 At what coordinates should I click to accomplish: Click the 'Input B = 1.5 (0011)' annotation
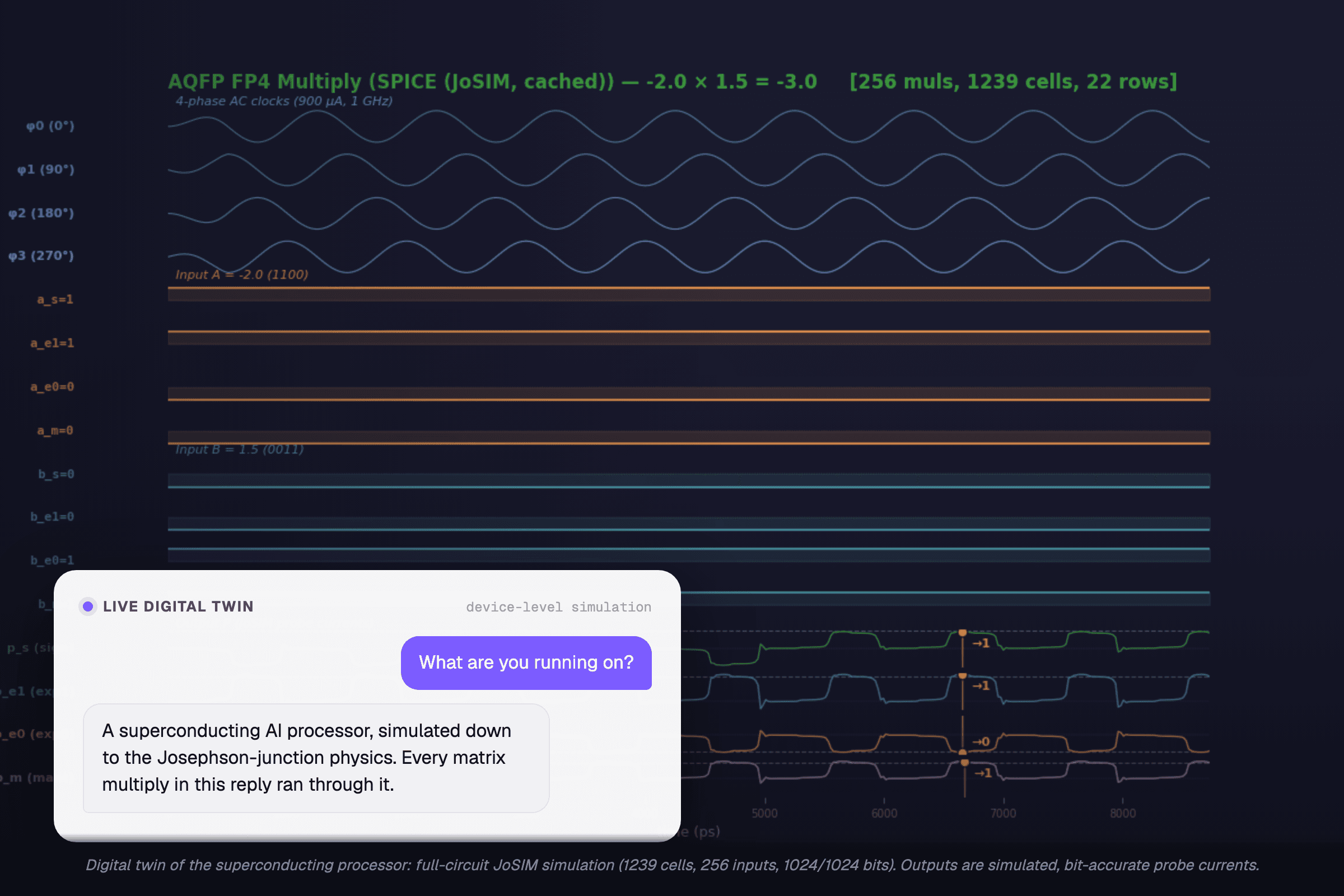pos(240,450)
